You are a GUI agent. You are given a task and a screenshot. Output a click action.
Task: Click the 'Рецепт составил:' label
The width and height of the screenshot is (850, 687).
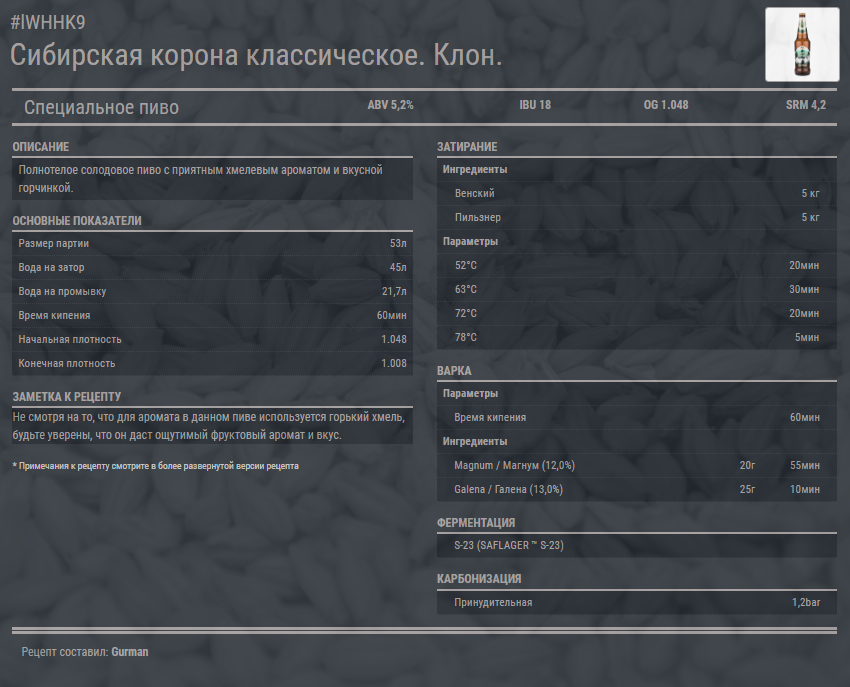65,652
